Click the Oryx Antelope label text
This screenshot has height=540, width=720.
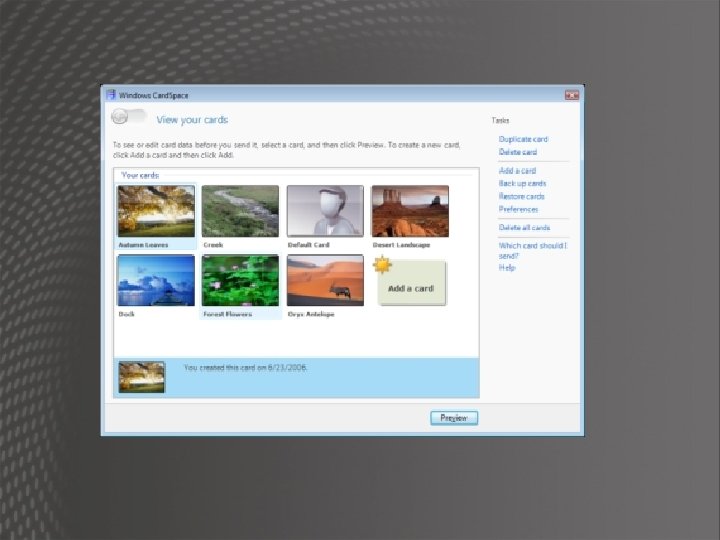tap(311, 315)
